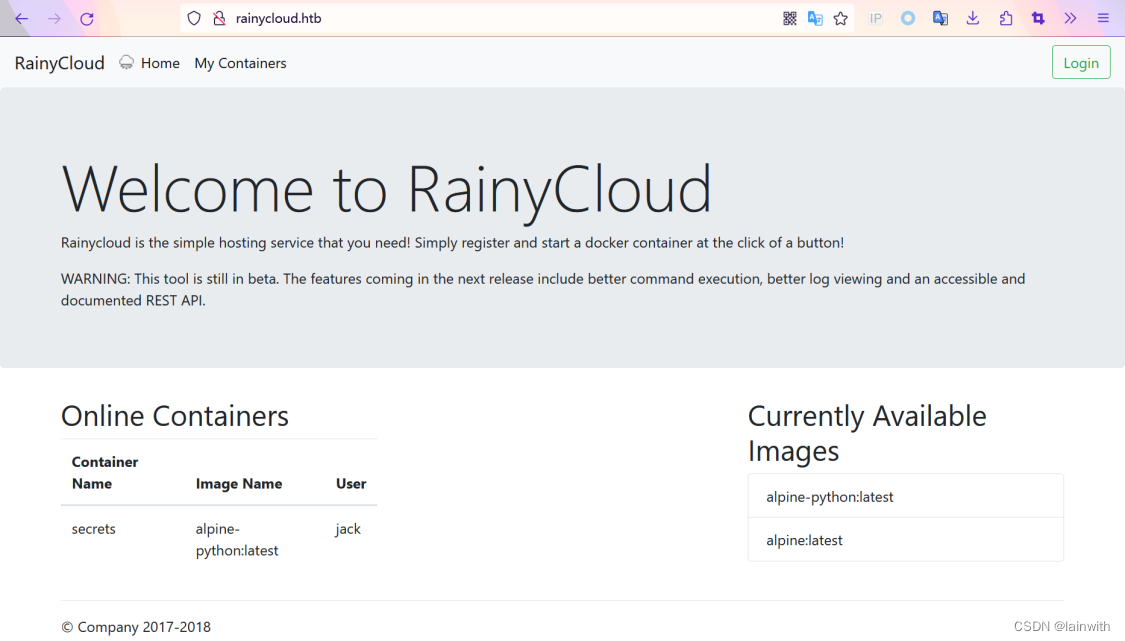Click the browser forward arrow
1125x641 pixels.
pos(54,19)
